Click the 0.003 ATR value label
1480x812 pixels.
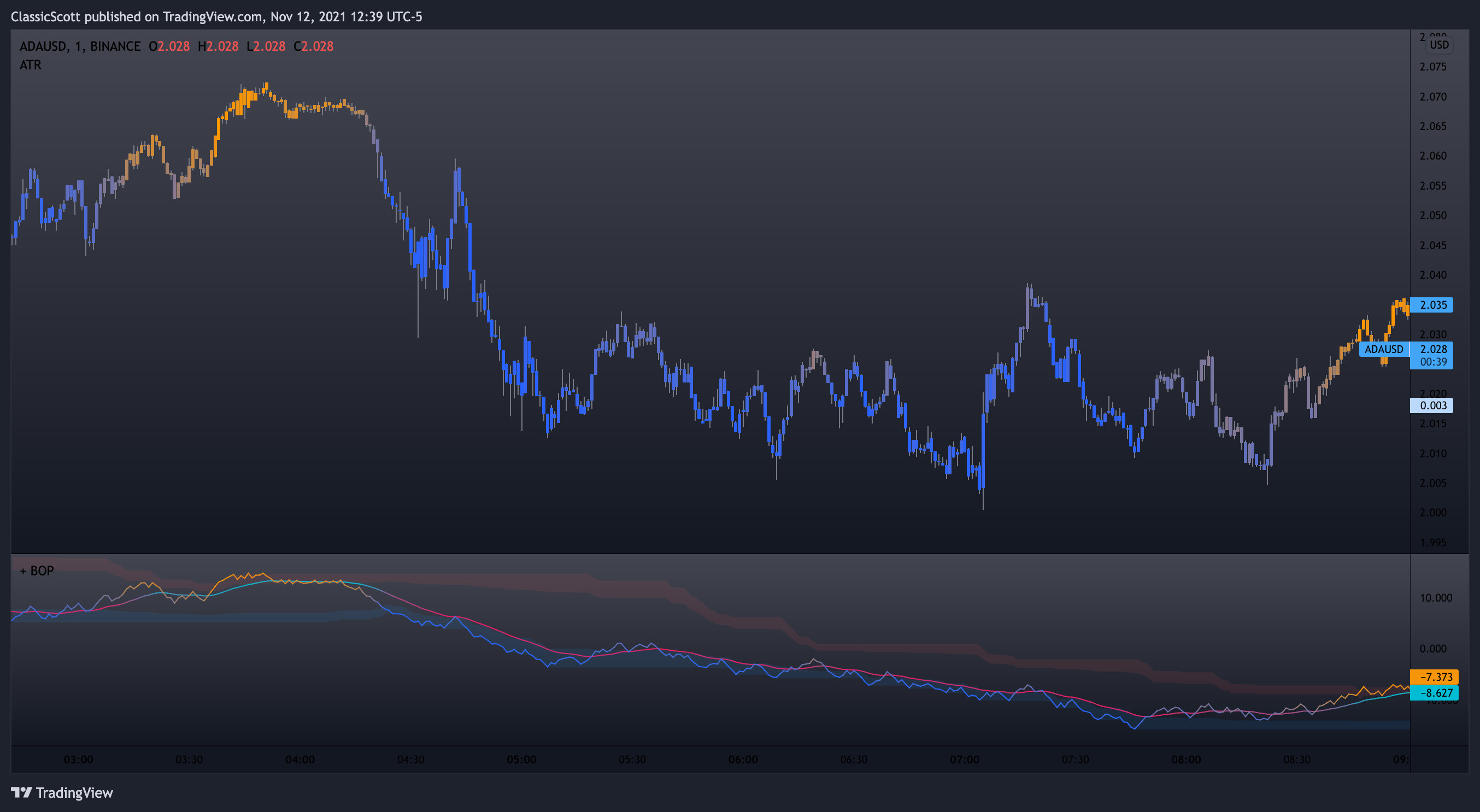[1432, 405]
